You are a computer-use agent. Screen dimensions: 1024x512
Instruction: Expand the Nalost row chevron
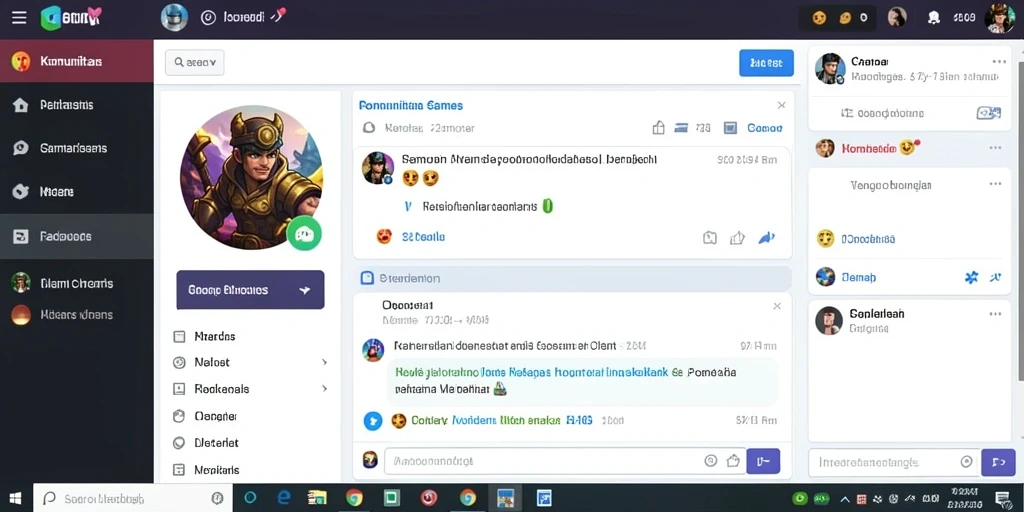point(324,362)
